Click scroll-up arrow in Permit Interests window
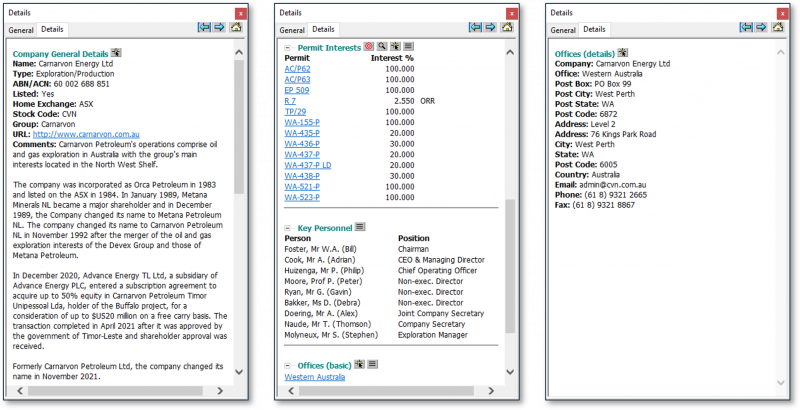The width and height of the screenshot is (800, 410). pos(510,52)
